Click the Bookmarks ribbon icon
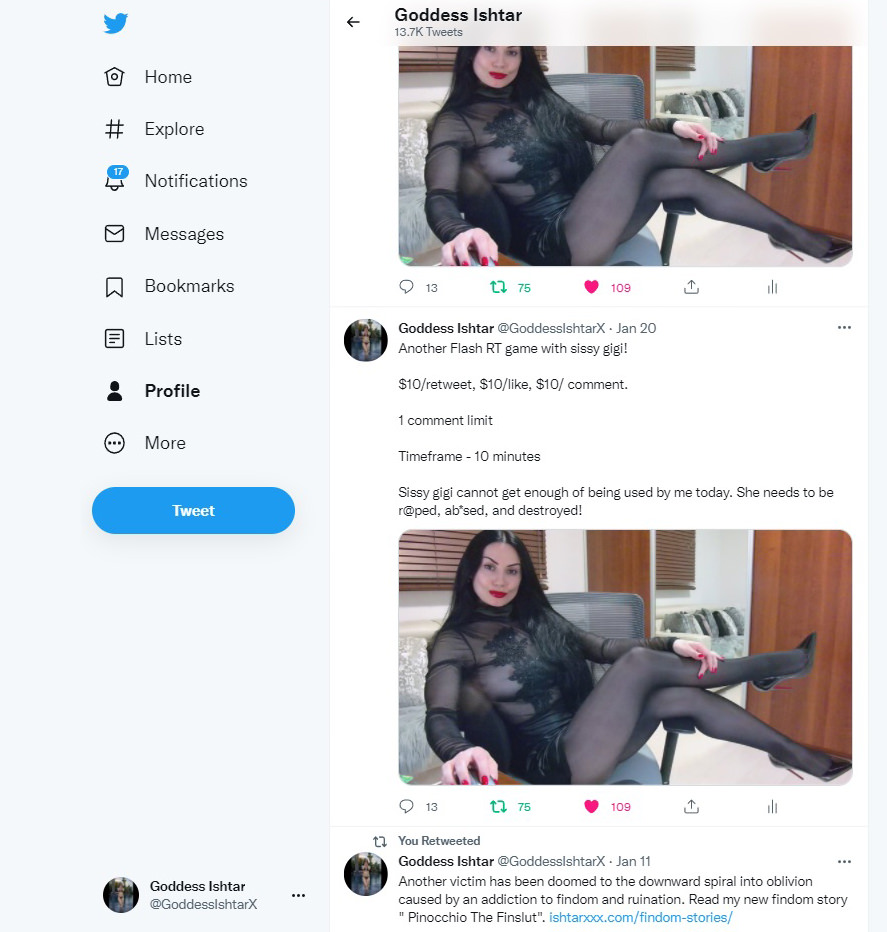The height and width of the screenshot is (932, 887). click(114, 286)
